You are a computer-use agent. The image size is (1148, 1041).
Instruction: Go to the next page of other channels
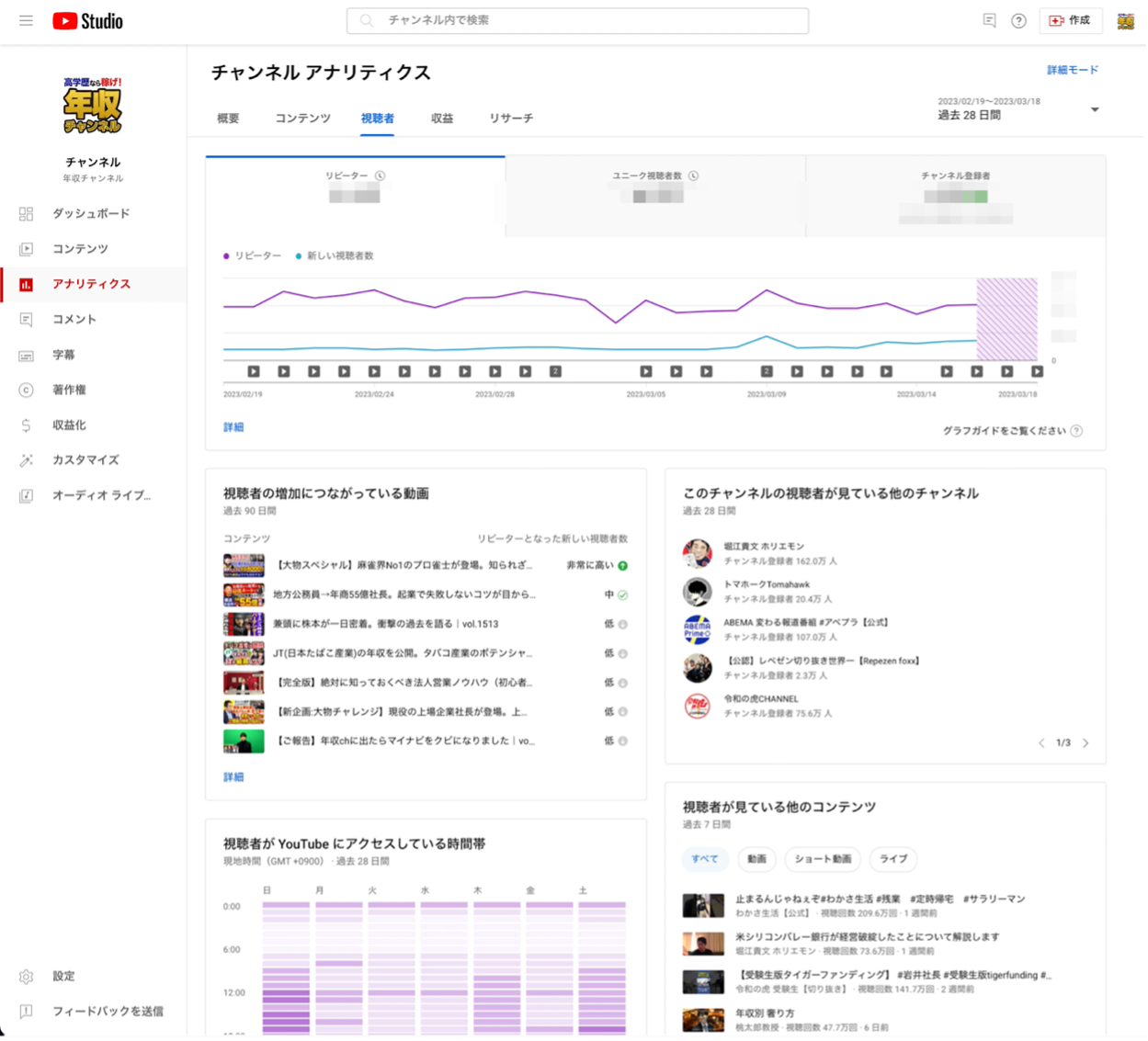point(1085,742)
